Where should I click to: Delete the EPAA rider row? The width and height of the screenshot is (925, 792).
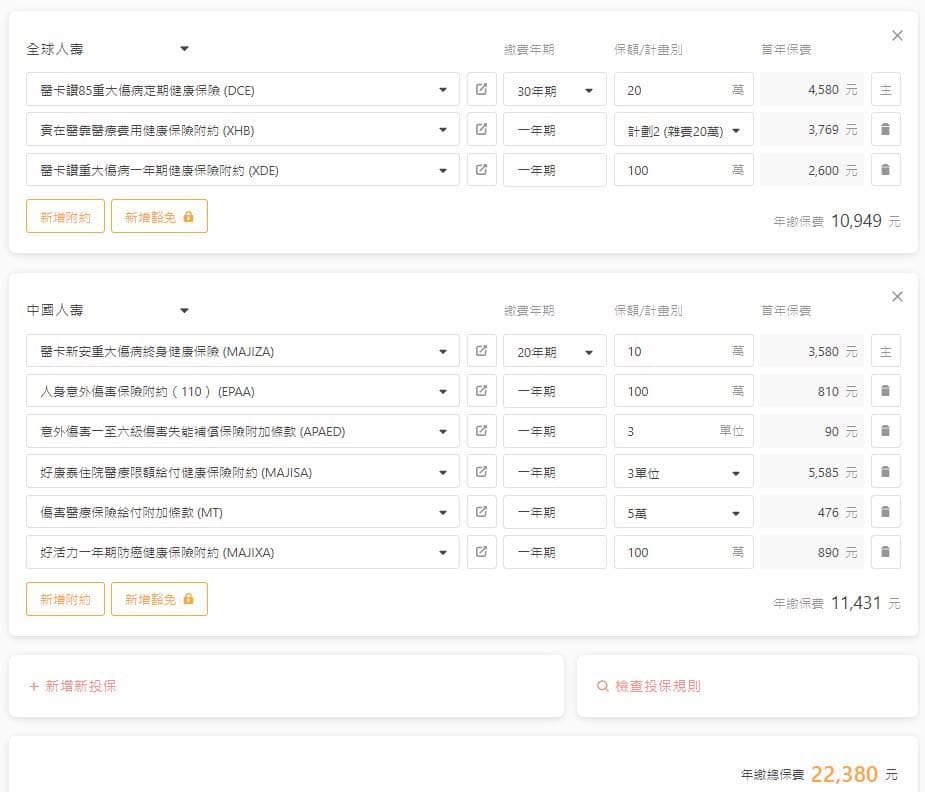point(885,391)
